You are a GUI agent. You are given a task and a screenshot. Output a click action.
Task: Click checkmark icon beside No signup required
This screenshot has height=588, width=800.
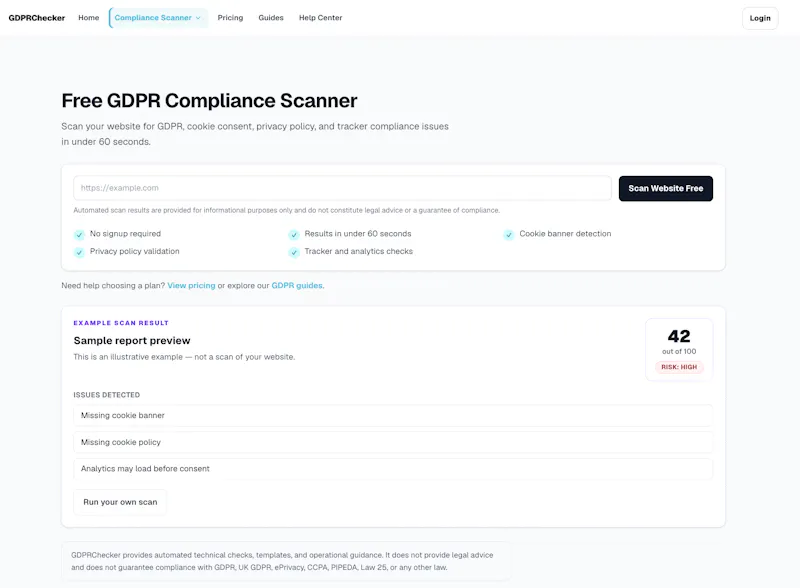[x=79, y=235]
